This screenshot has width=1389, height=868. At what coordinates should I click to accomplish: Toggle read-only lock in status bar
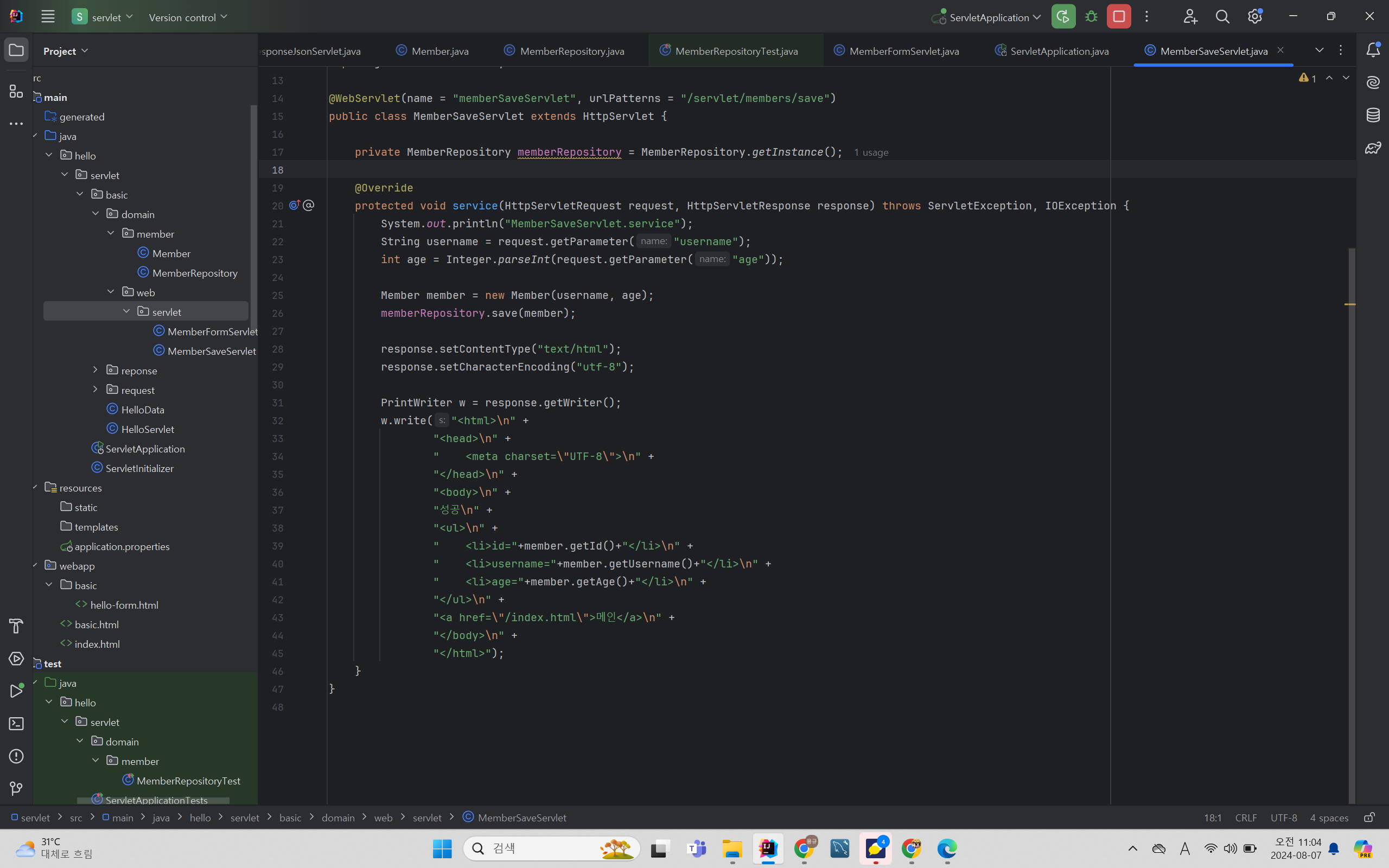tap(1369, 817)
